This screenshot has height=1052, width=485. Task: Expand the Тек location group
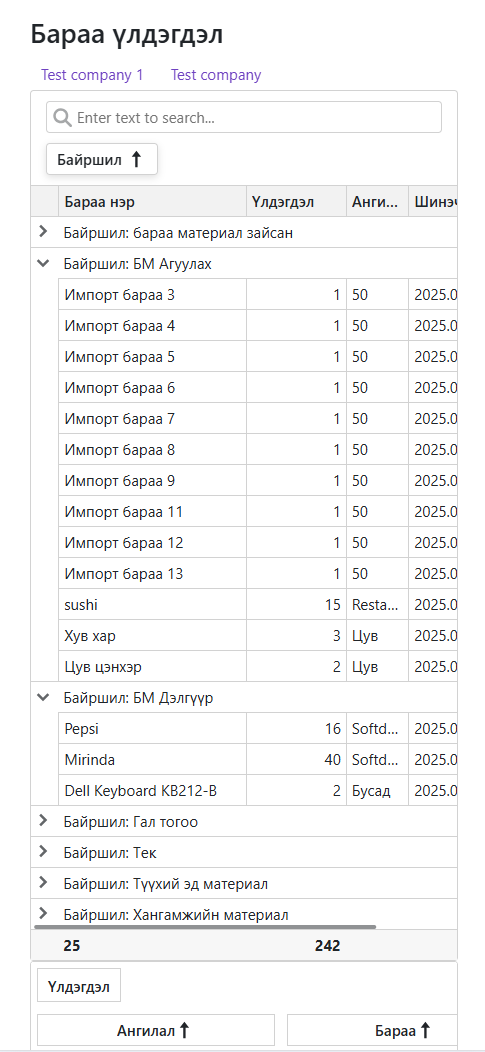(44, 851)
